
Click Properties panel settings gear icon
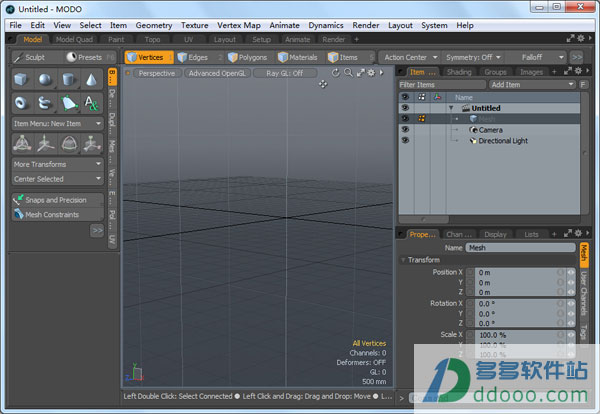[578, 233]
